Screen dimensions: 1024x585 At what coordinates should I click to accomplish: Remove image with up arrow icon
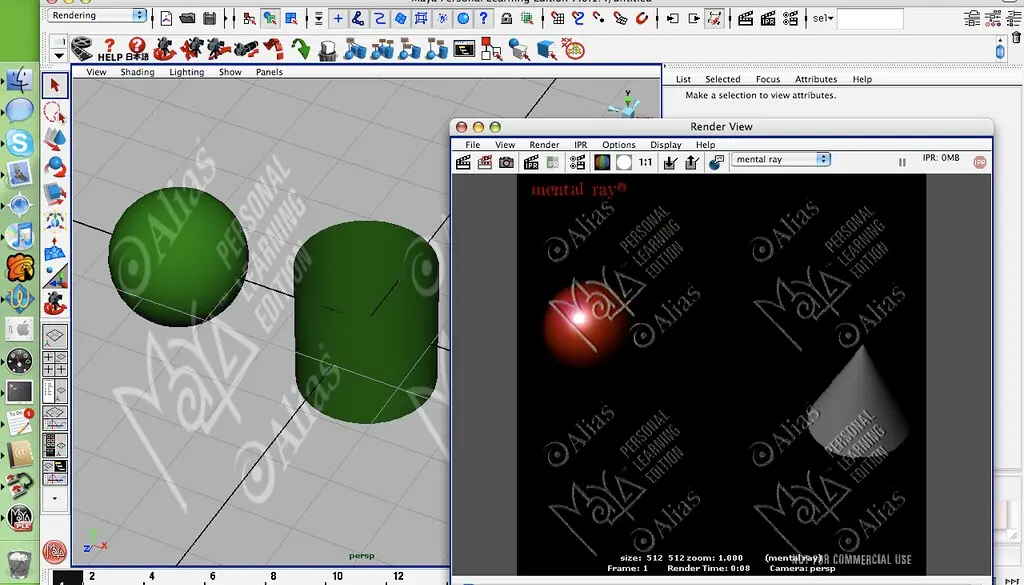tap(692, 163)
